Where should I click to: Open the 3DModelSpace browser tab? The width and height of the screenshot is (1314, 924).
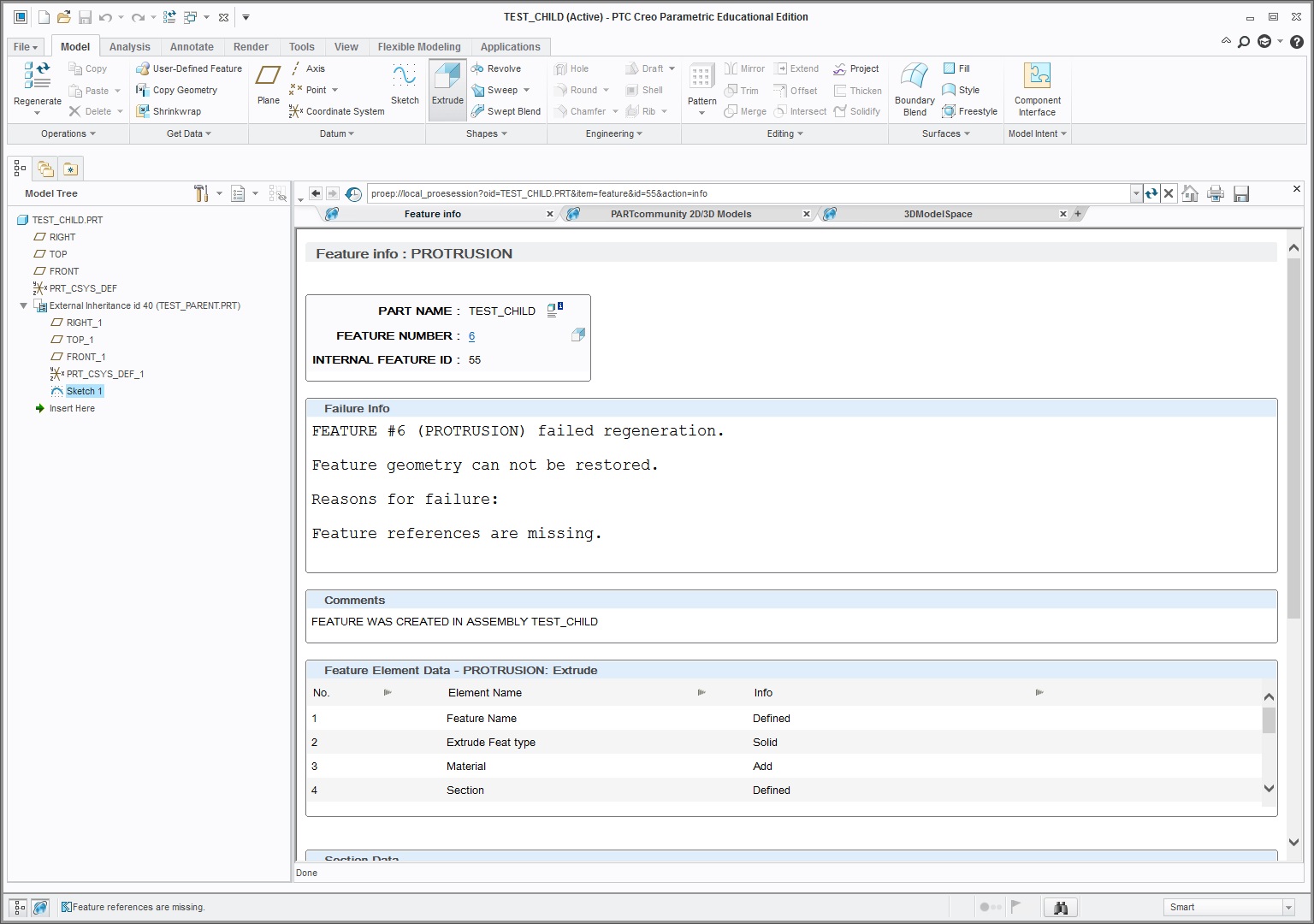(938, 214)
